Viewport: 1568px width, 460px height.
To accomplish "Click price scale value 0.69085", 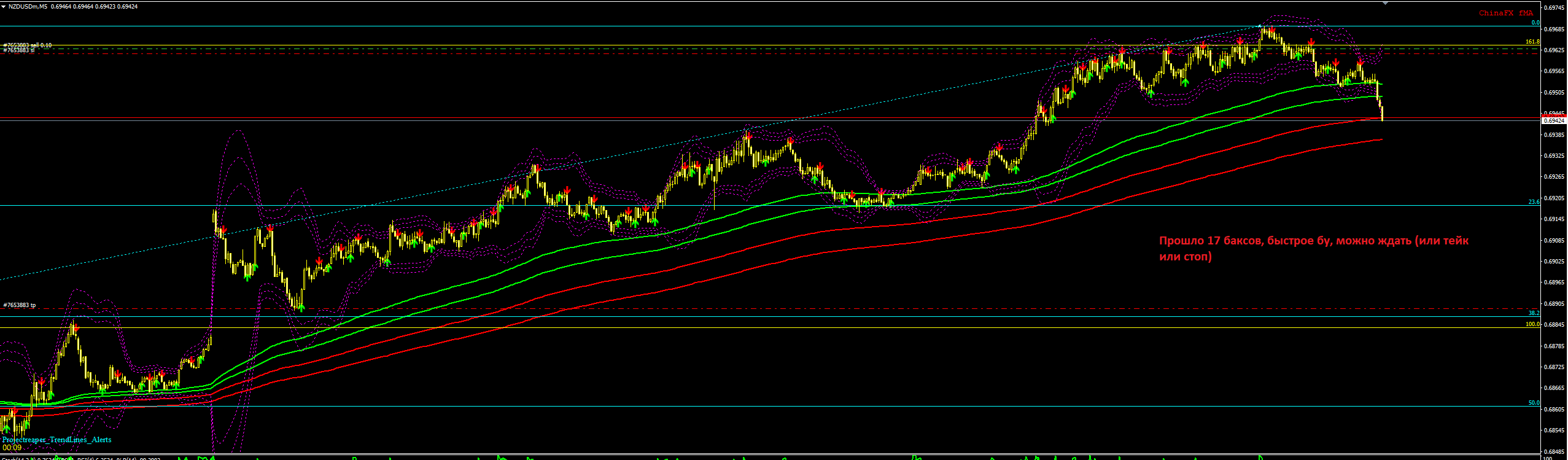I will [x=1555, y=241].
